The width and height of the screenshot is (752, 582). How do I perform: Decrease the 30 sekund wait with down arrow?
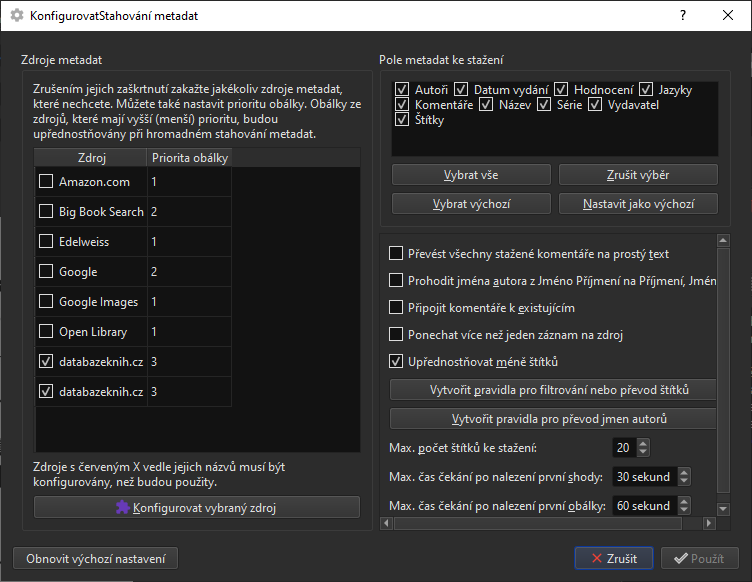(x=683, y=481)
